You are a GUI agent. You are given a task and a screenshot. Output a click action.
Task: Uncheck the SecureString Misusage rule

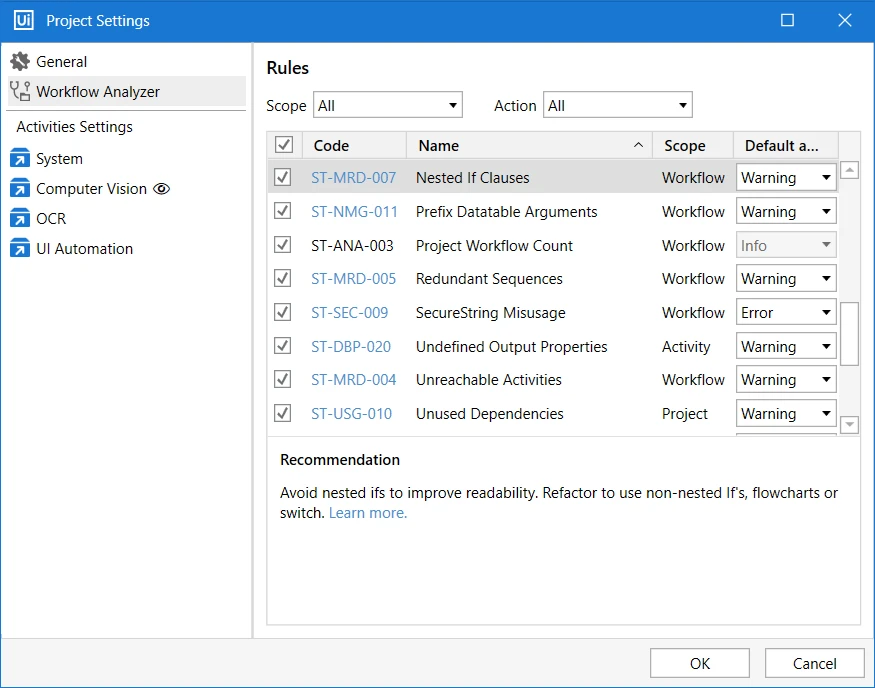coord(282,312)
